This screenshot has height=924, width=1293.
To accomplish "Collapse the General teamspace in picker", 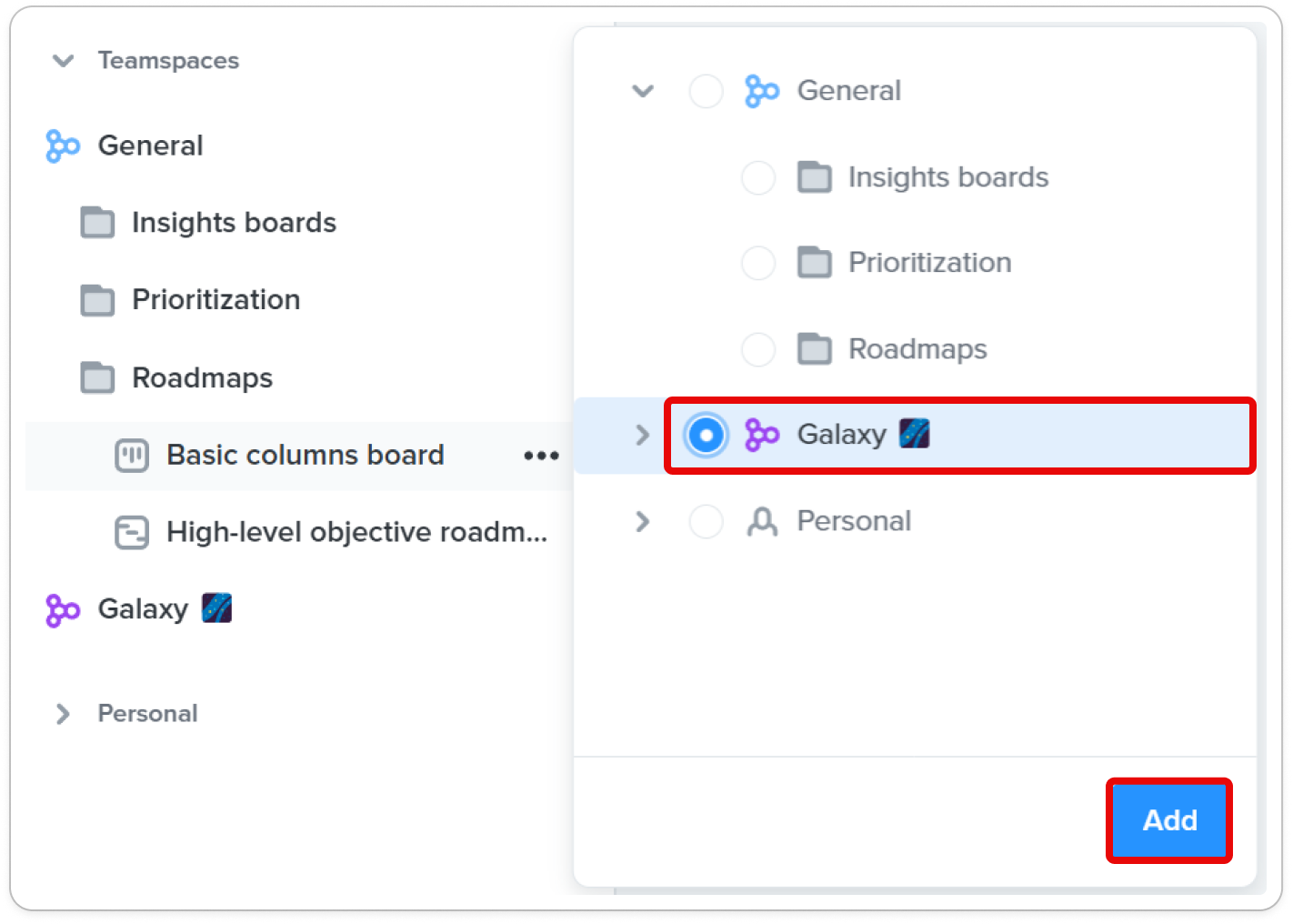I will point(643,91).
